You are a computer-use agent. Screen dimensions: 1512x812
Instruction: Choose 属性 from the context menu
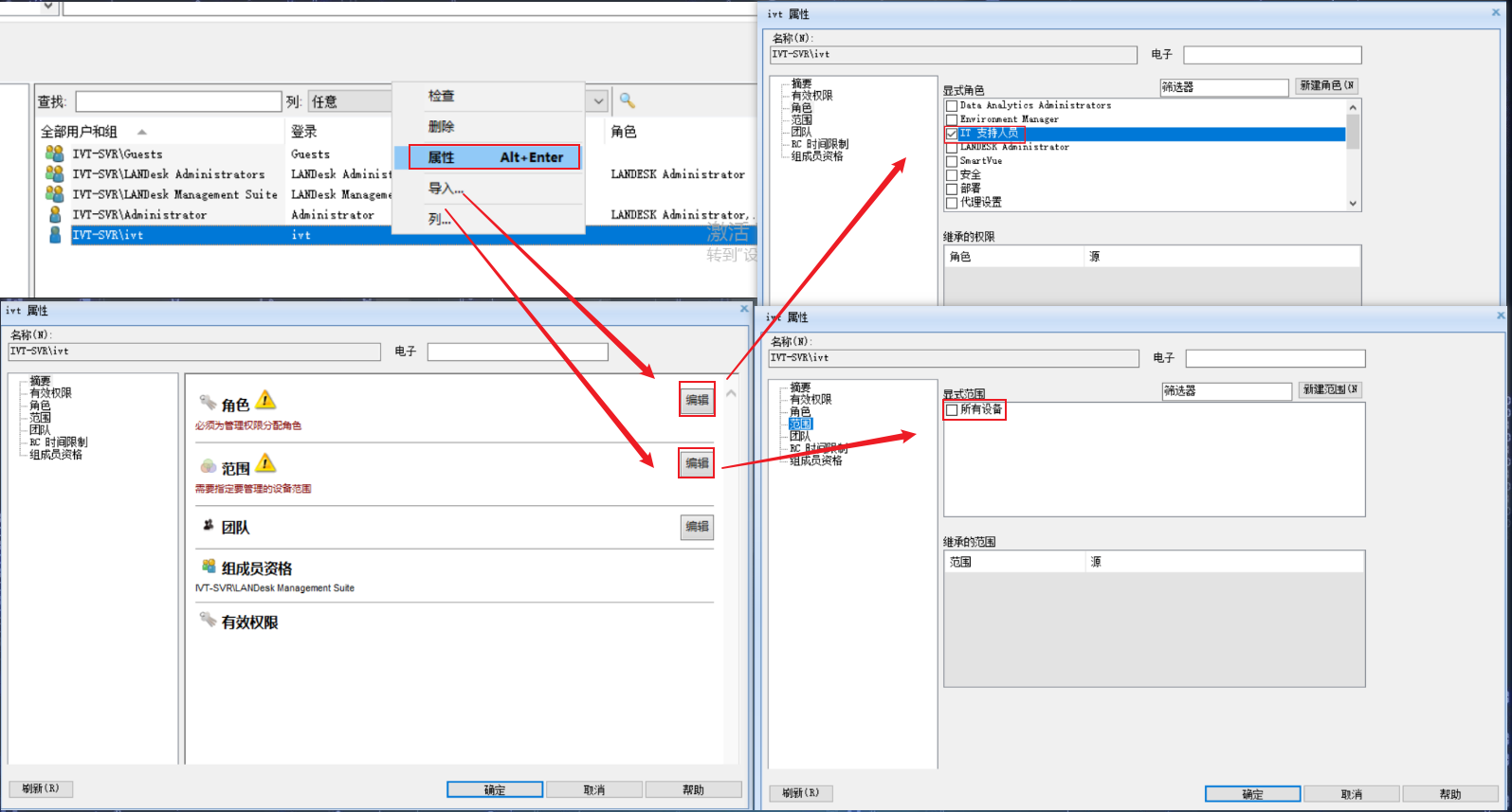(494, 157)
